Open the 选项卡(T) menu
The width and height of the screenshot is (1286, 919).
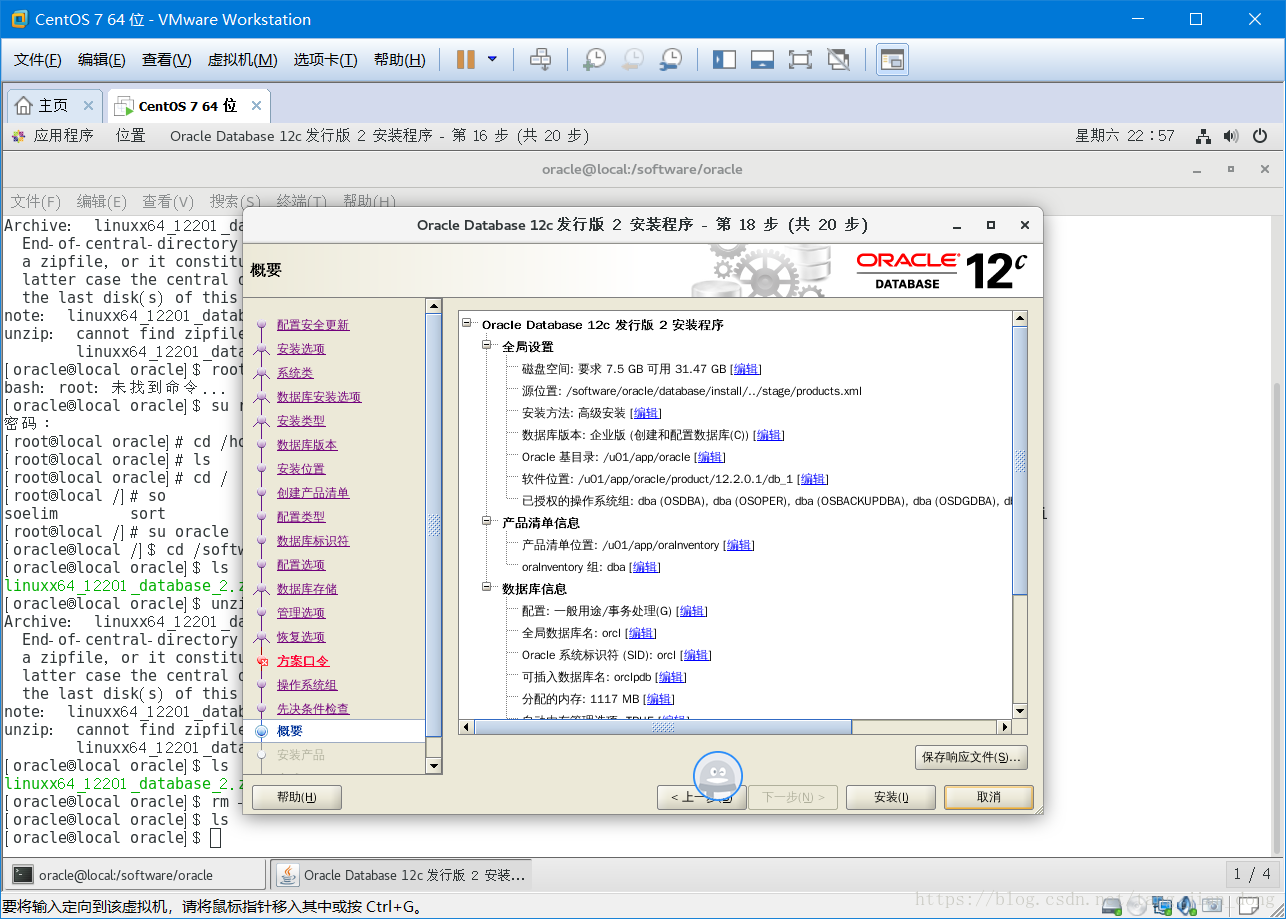tap(325, 60)
